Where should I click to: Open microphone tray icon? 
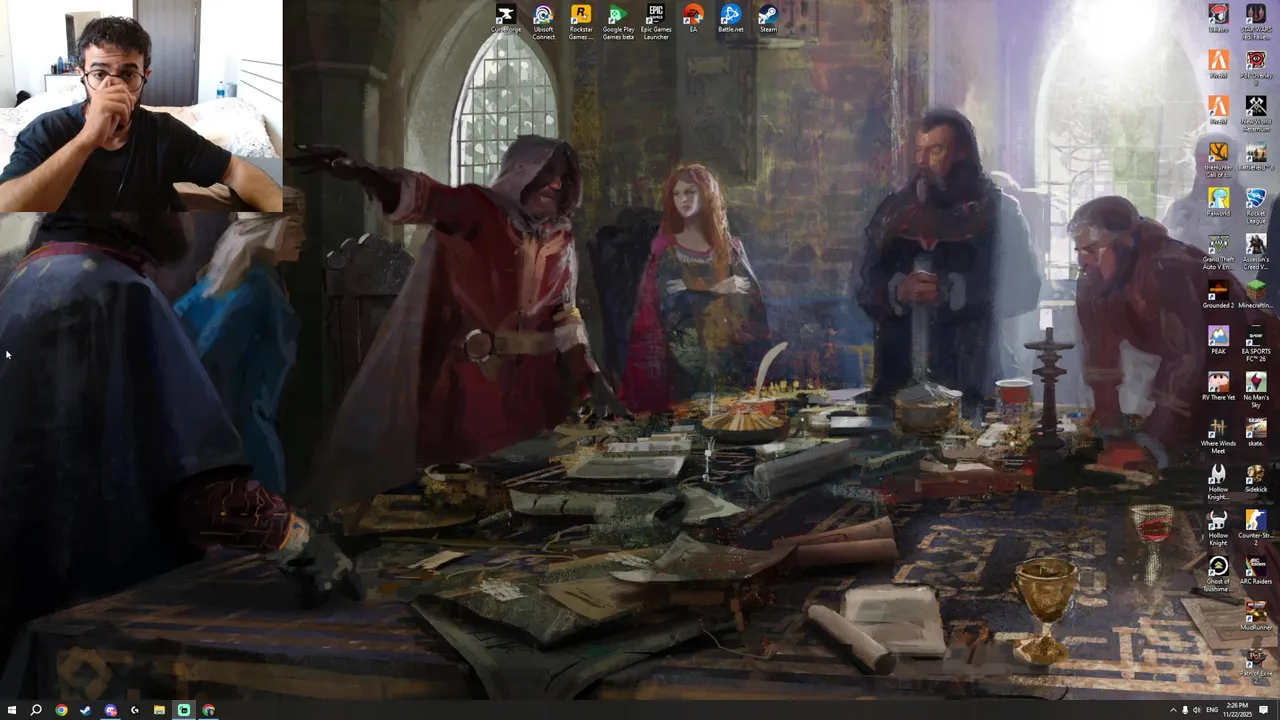pos(1185,710)
